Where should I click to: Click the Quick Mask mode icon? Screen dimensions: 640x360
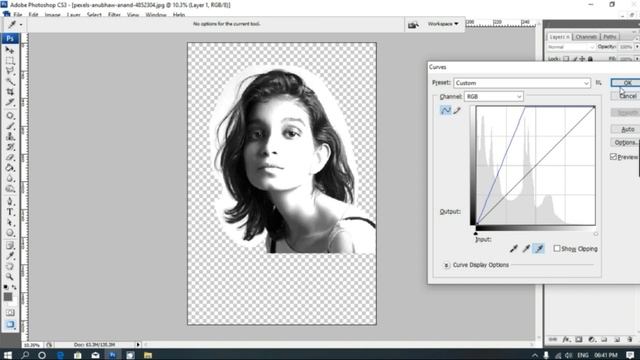tap(10, 313)
